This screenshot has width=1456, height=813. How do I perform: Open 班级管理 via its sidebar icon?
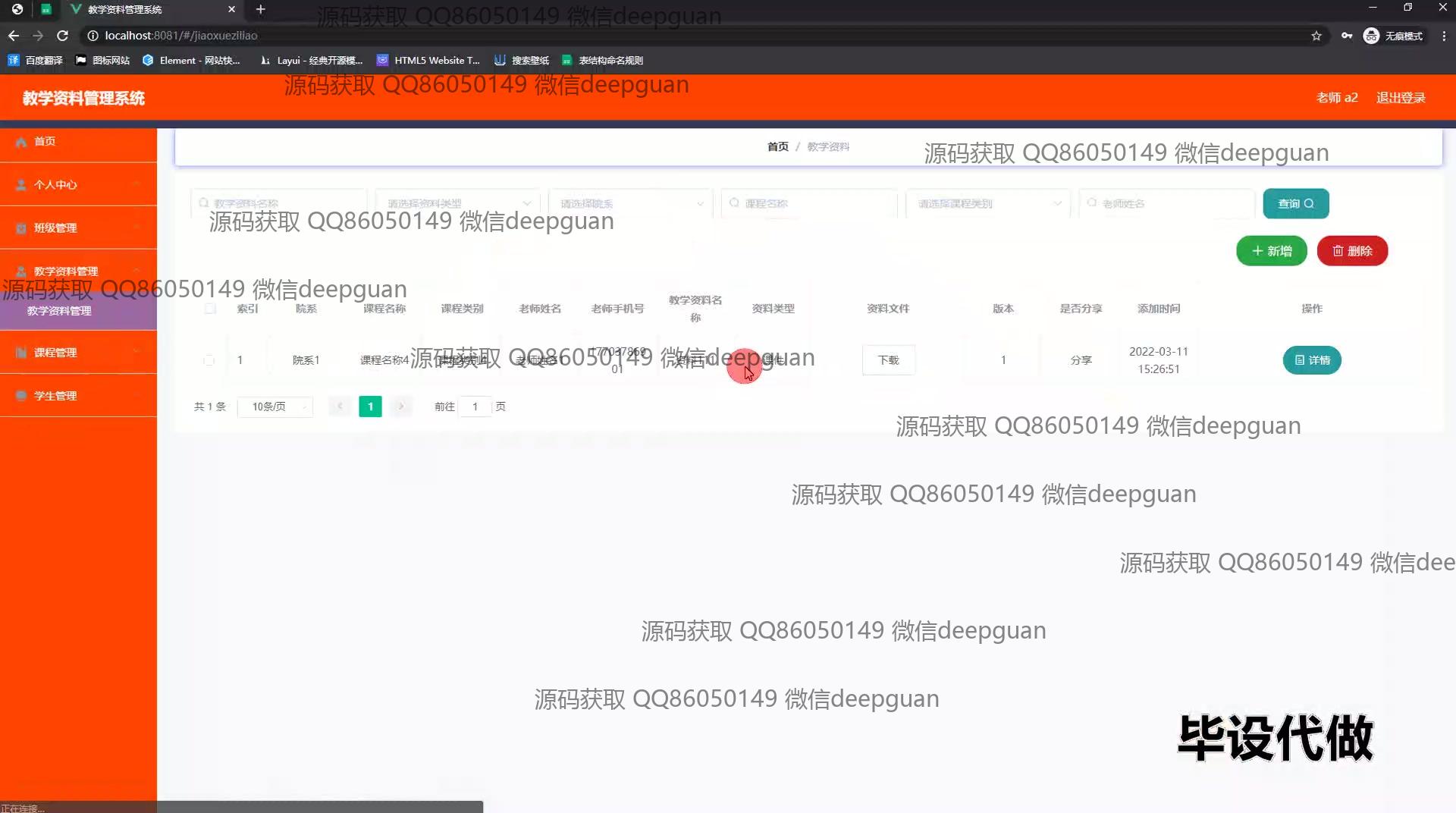(x=19, y=228)
